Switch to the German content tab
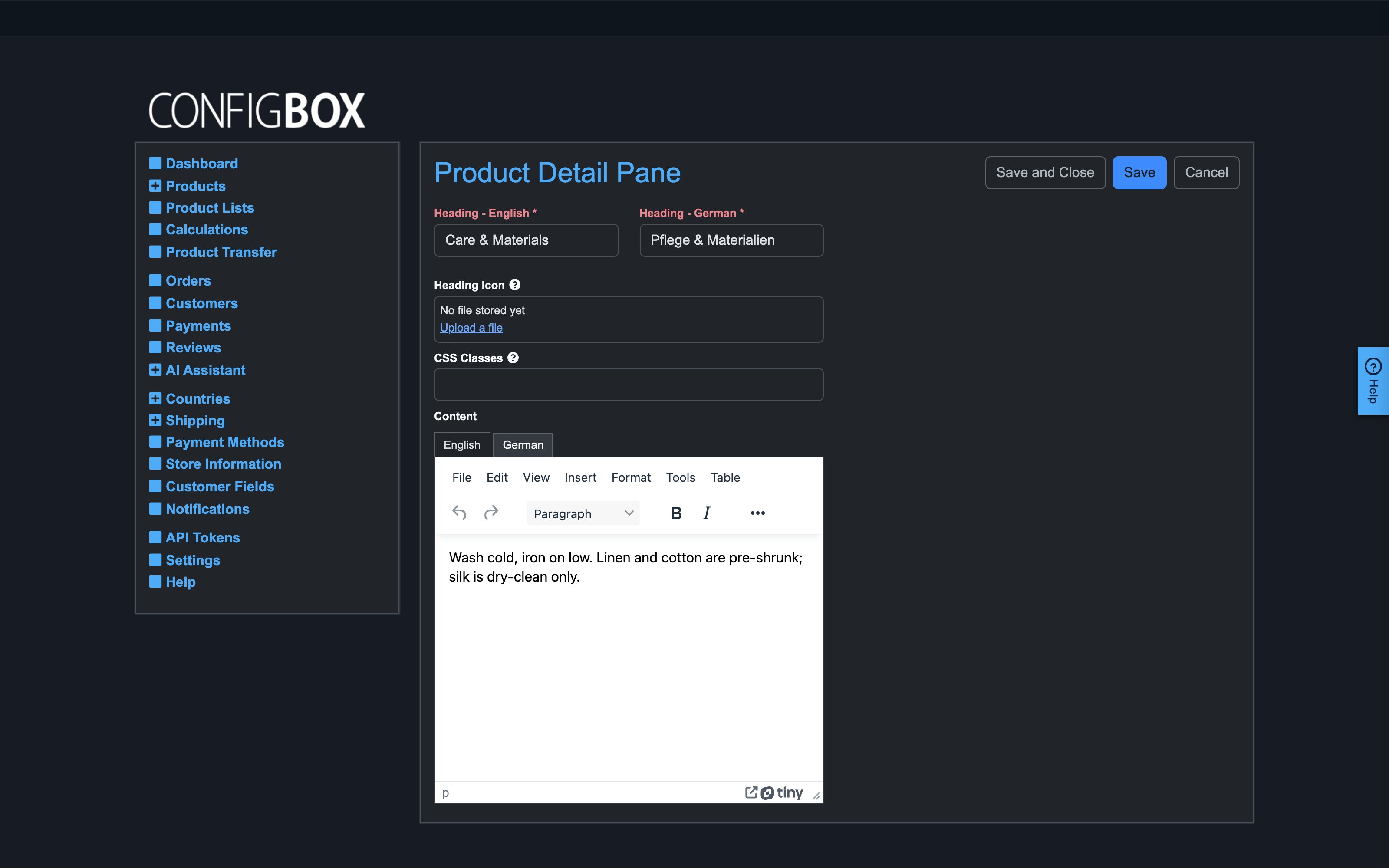1389x868 pixels. 523,445
